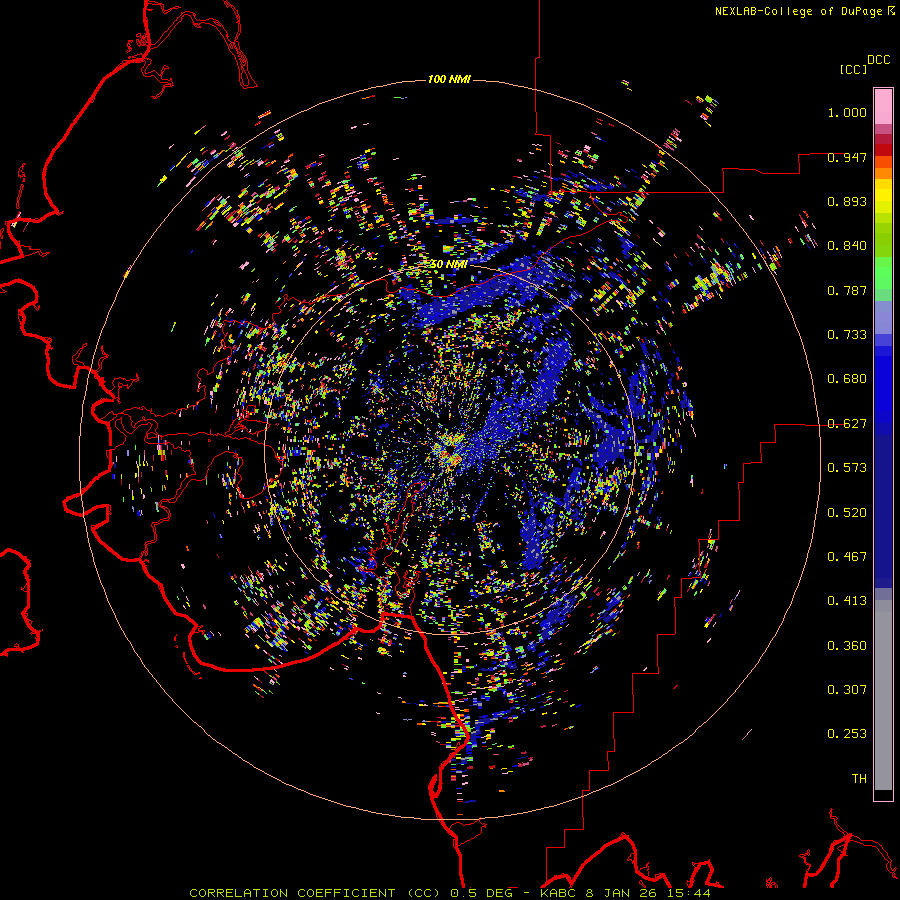Select the DCC label above the legend

pyautogui.click(x=879, y=60)
